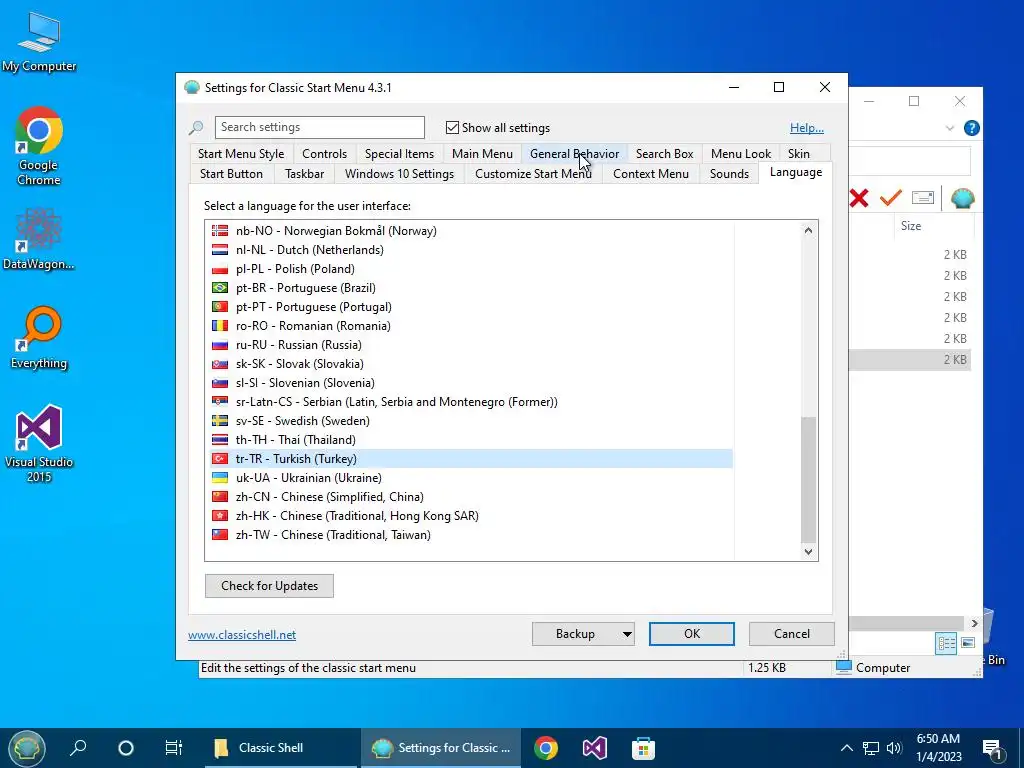The image size is (1024, 768).
Task: Open www.classicshell.net link
Action: [242, 635]
